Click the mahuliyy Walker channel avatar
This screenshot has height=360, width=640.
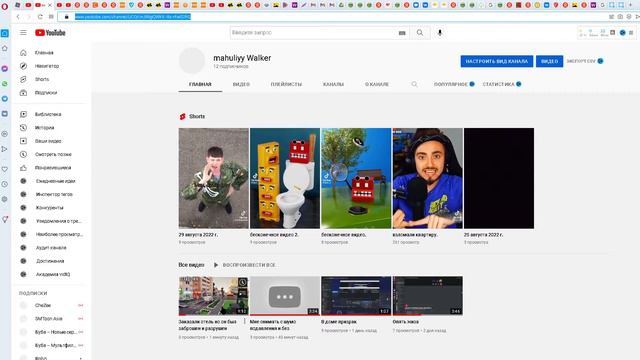pyautogui.click(x=192, y=60)
